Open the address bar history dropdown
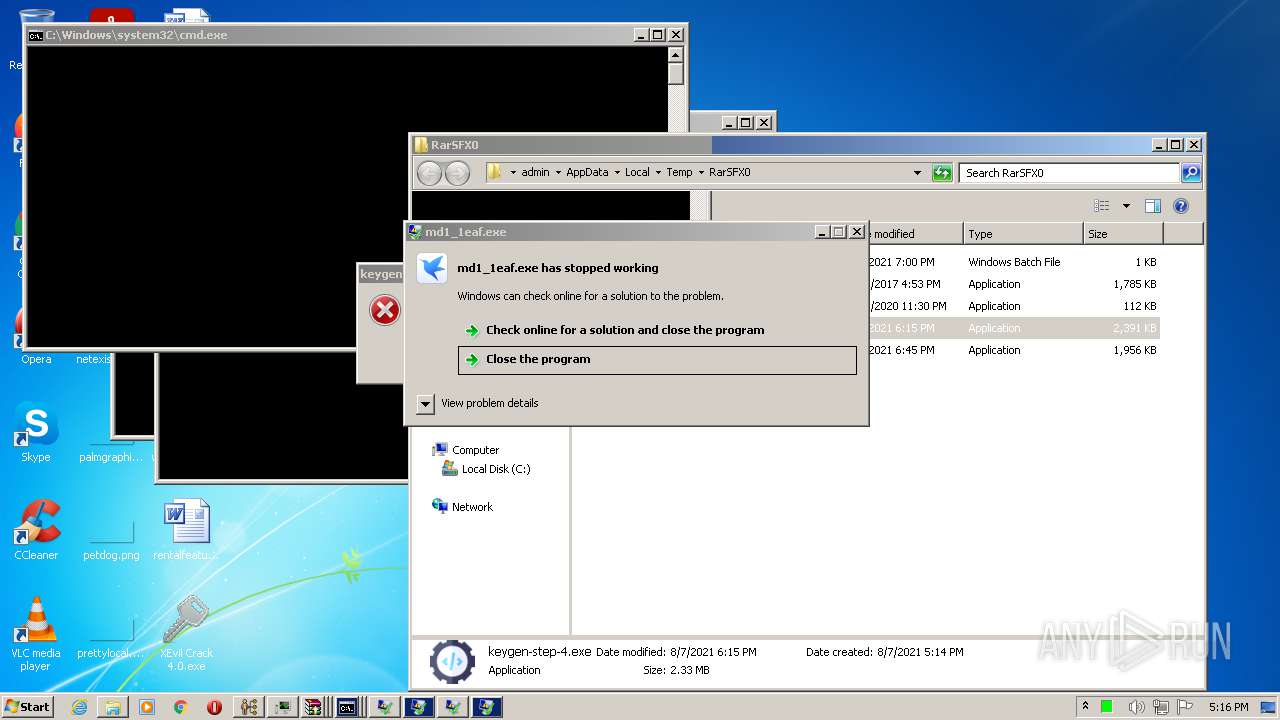This screenshot has width=1280, height=720. [917, 173]
